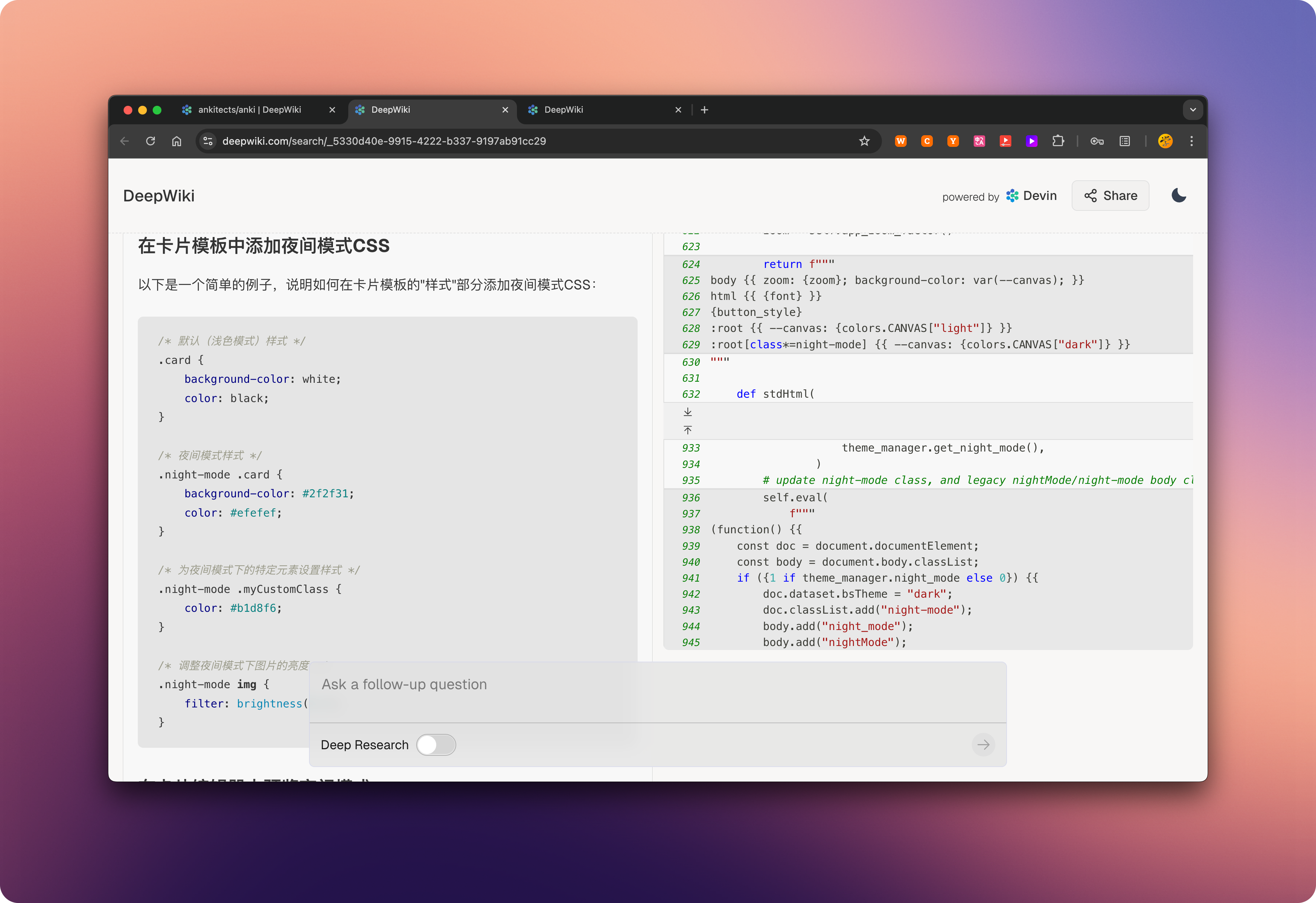
Task: Click the heading 在卡片模板中添加夜间模式CSS
Action: tap(264, 246)
